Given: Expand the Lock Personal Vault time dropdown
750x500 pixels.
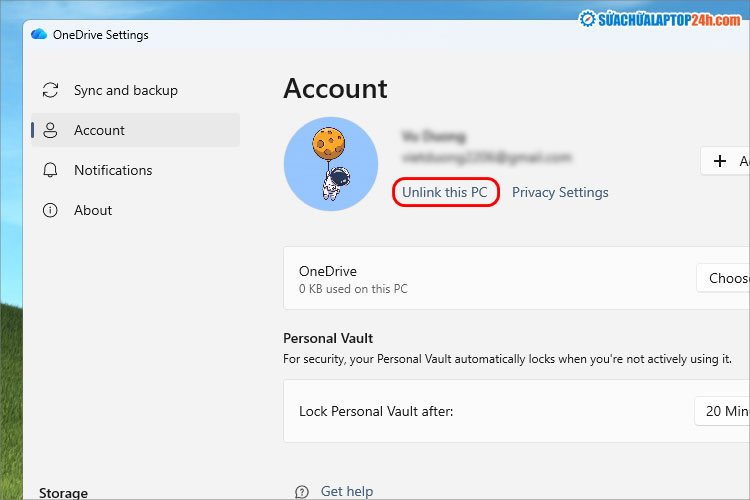Looking at the screenshot, I should [x=722, y=411].
